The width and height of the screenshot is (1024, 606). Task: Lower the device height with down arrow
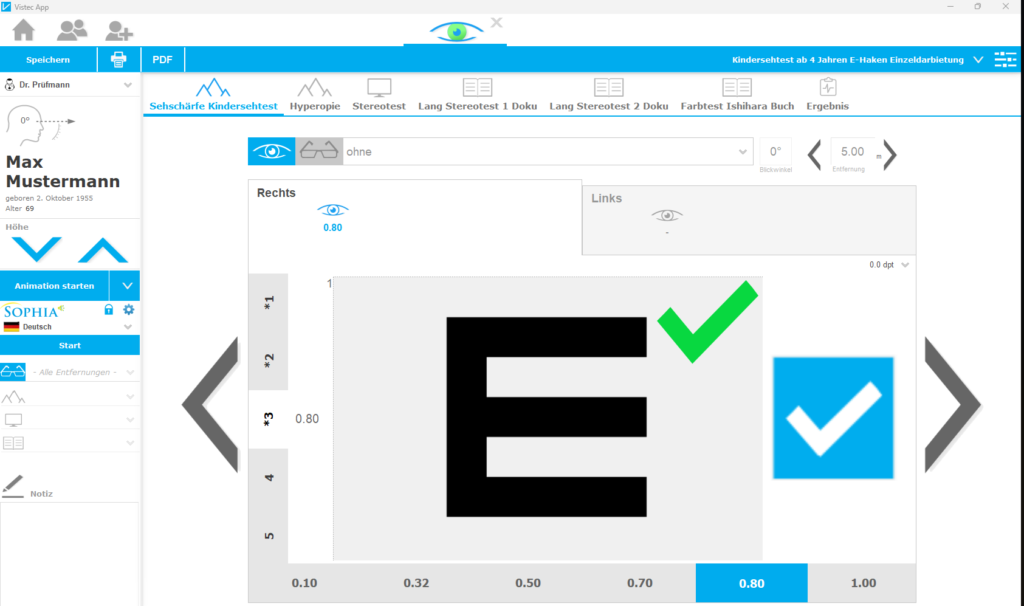point(37,249)
